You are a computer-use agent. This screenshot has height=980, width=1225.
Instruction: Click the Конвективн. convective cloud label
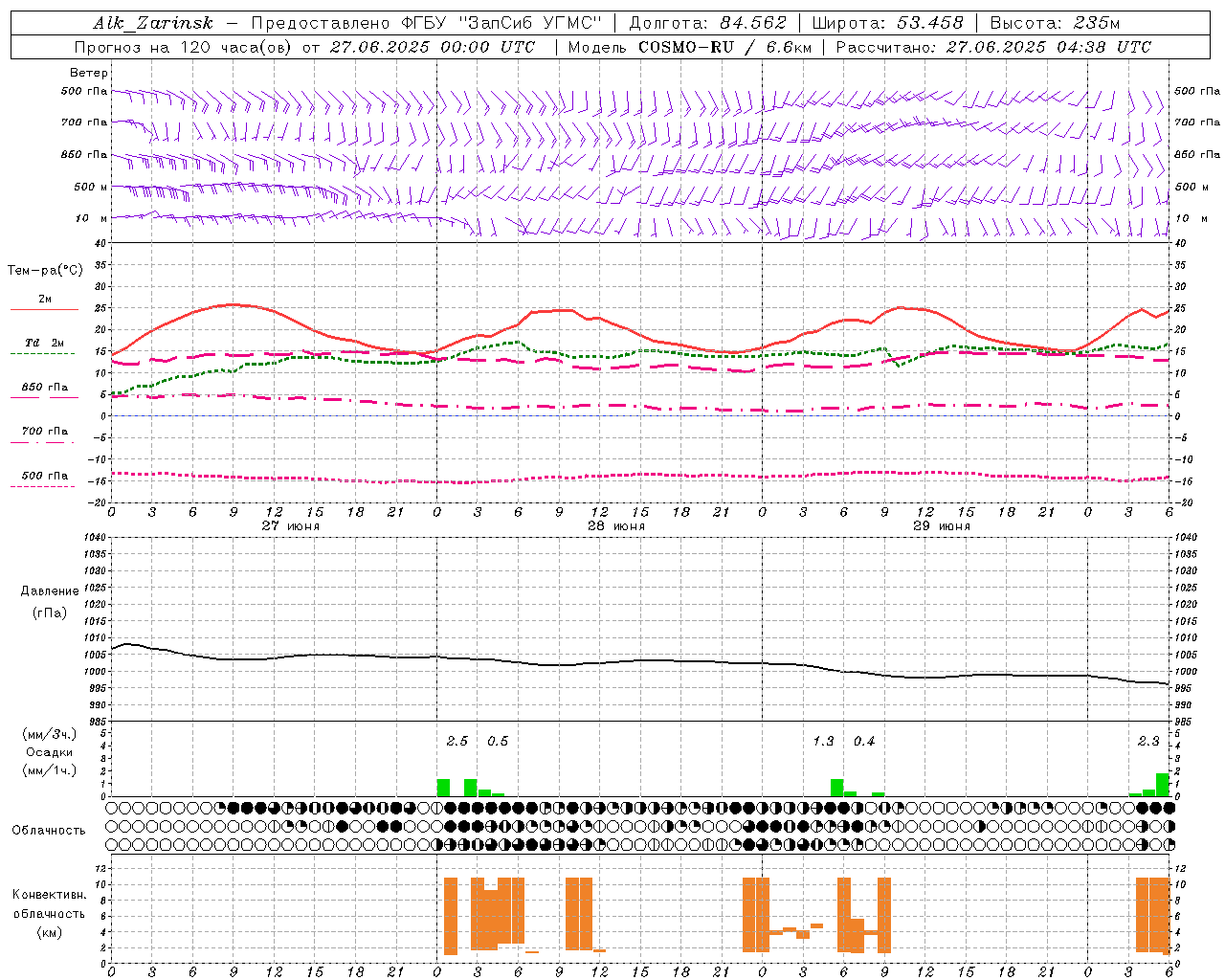49,895
